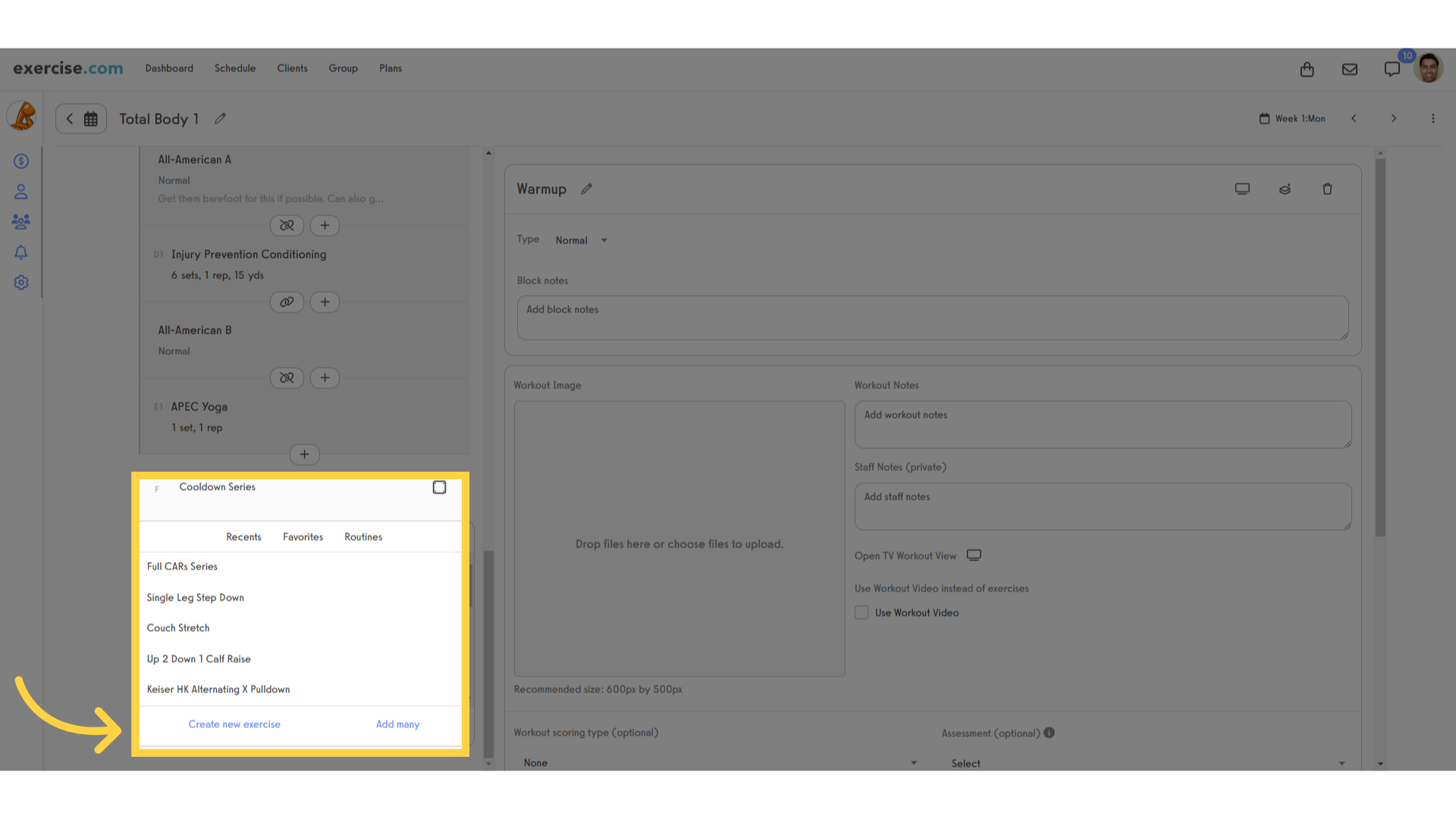This screenshot has width=1456, height=819.
Task: Open the Assessment Select dropdown
Action: tap(1147, 763)
